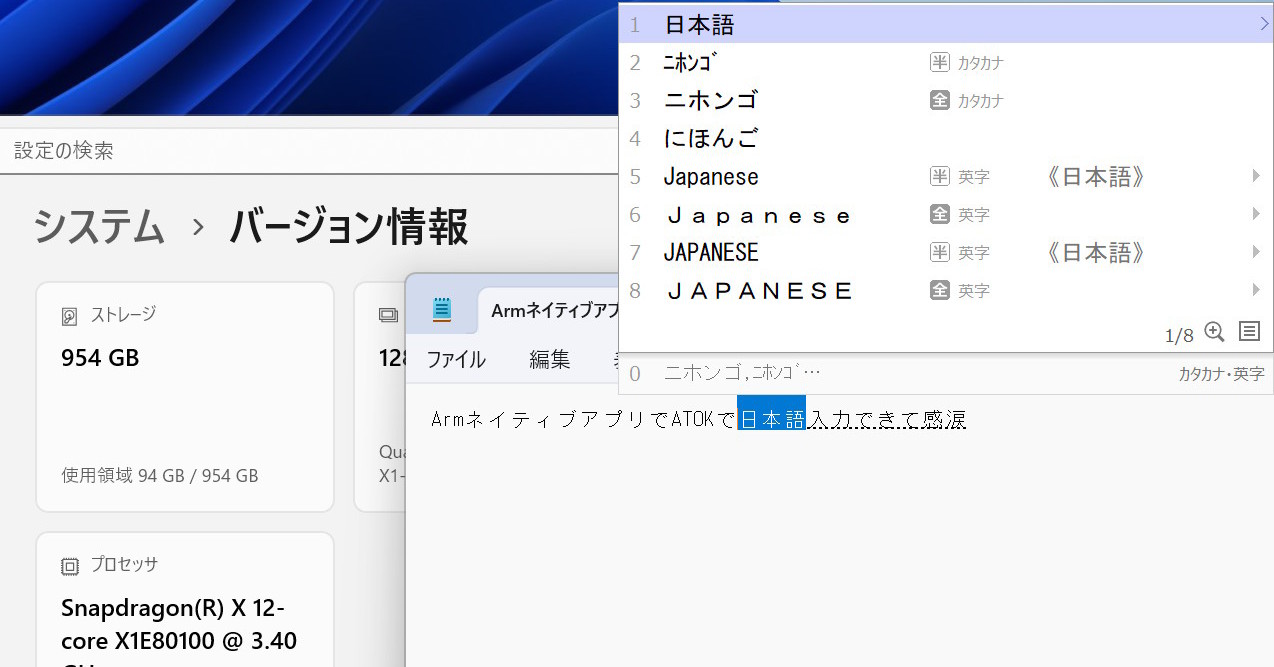Image resolution: width=1274 pixels, height=667 pixels.
Task: Switch to the Armネイティブアプ Notepad tab
Action: pos(555,311)
